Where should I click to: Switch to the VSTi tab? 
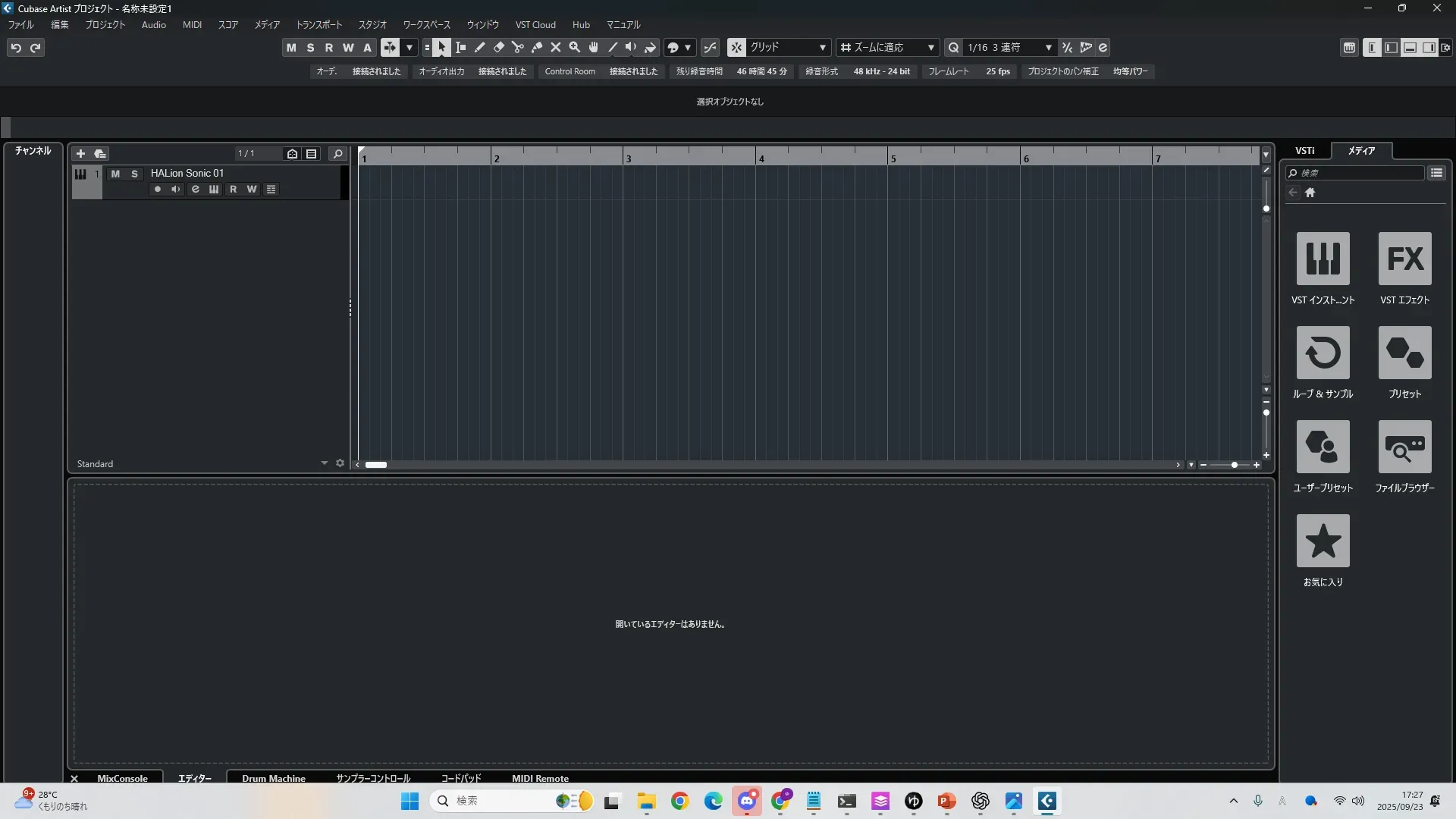1304,151
